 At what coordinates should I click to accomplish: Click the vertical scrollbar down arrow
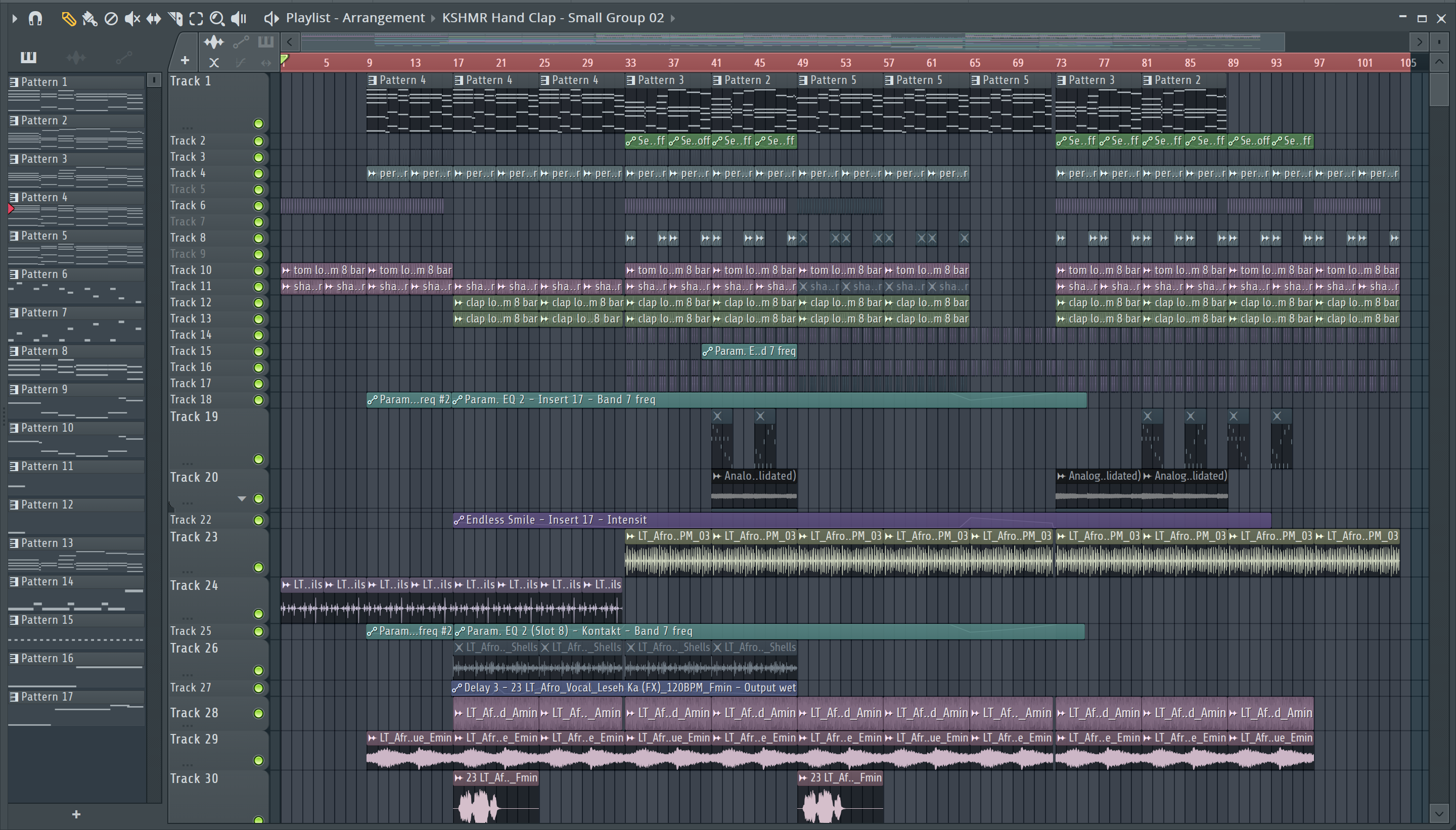1439,813
